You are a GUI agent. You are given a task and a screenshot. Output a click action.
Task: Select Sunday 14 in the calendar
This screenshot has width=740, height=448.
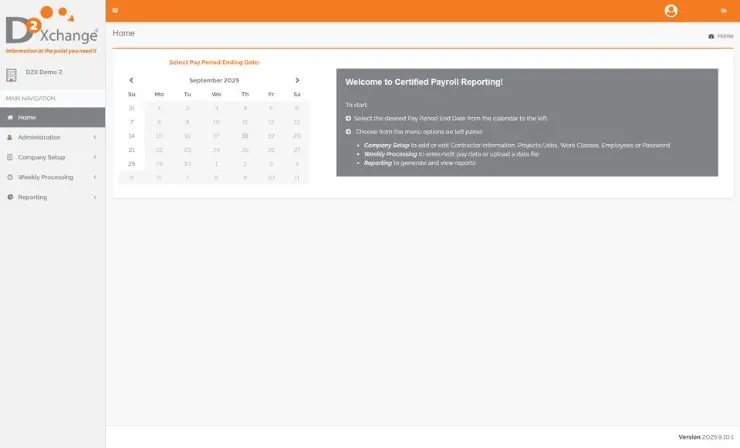[132, 136]
